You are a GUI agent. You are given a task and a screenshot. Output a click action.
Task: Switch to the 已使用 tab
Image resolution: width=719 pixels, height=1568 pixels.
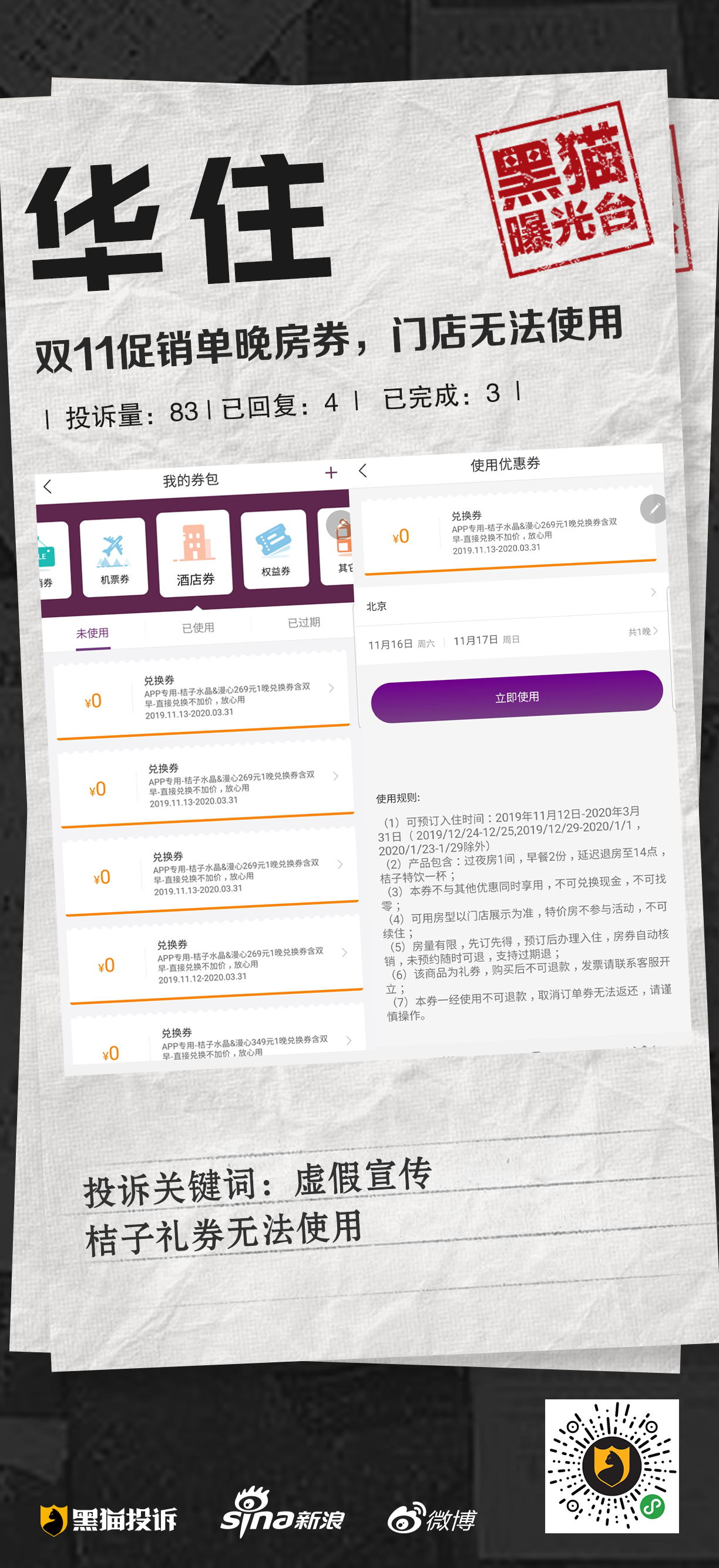[199, 628]
